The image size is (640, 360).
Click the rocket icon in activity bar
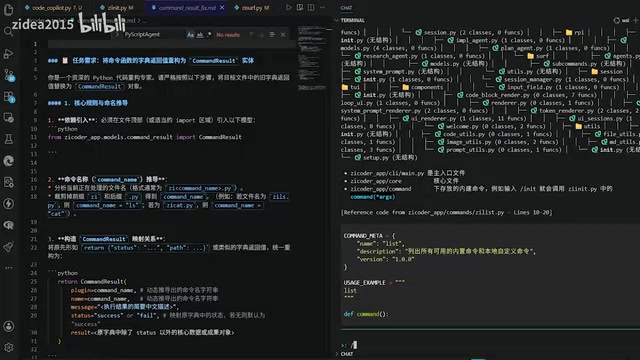click(x=9, y=247)
